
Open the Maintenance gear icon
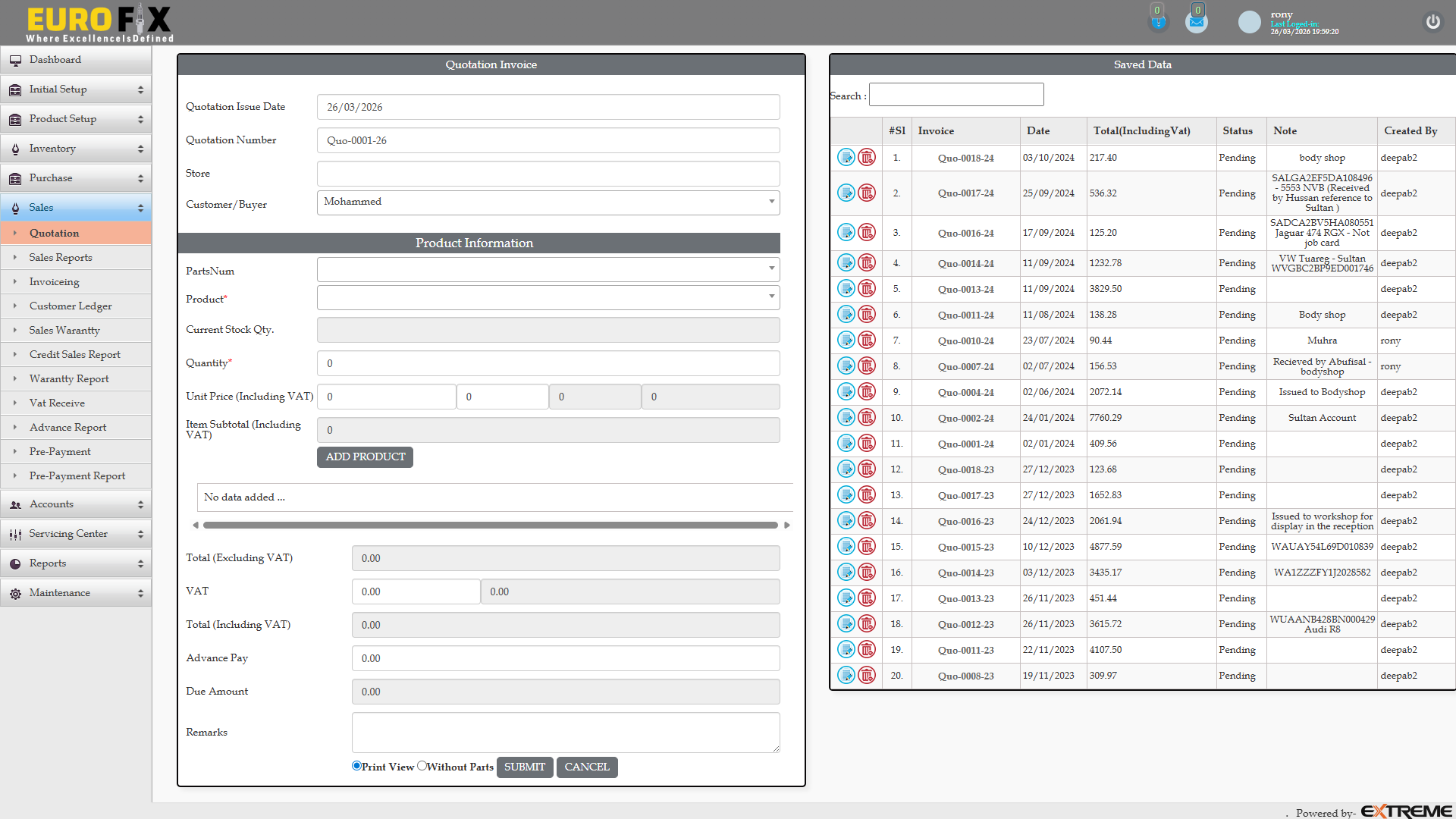point(15,593)
